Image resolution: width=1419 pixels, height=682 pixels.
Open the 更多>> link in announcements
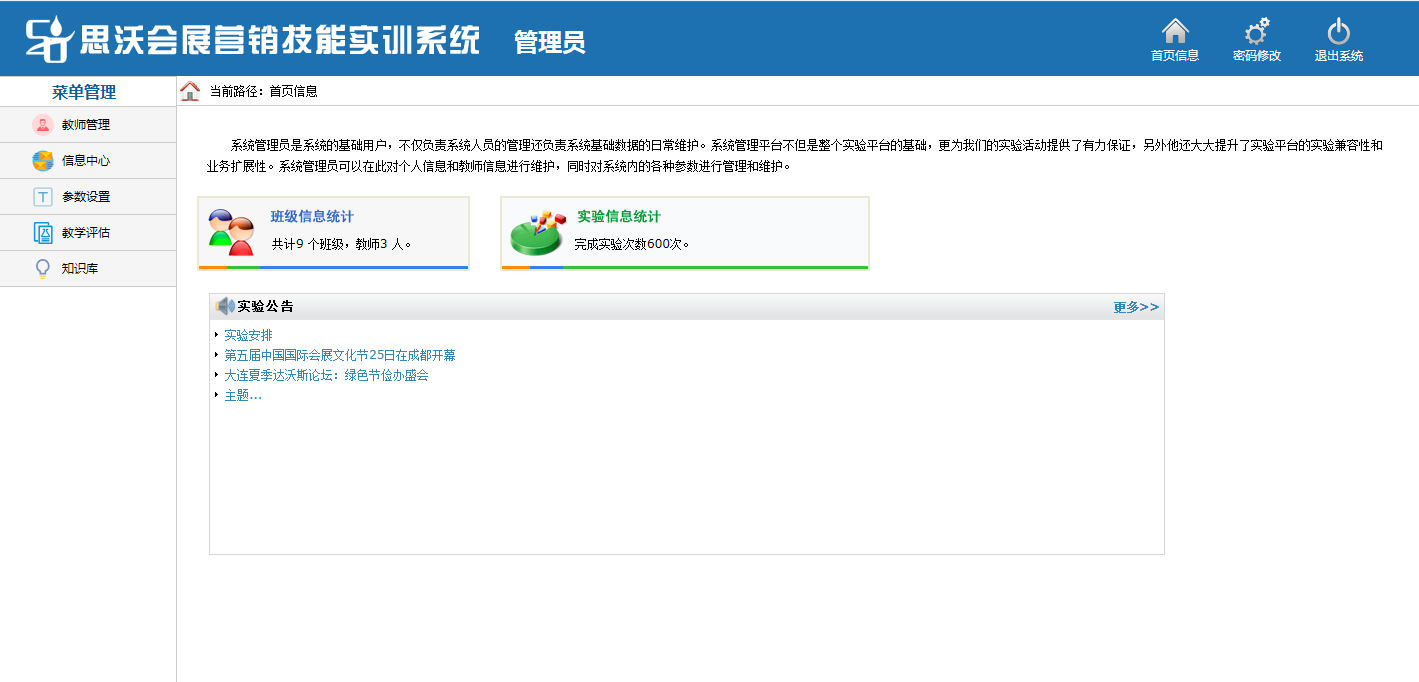[1136, 307]
